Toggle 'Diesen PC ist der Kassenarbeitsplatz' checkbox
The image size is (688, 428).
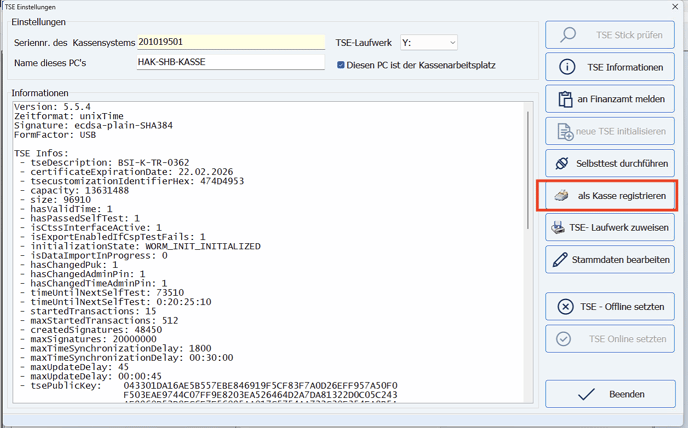(341, 66)
